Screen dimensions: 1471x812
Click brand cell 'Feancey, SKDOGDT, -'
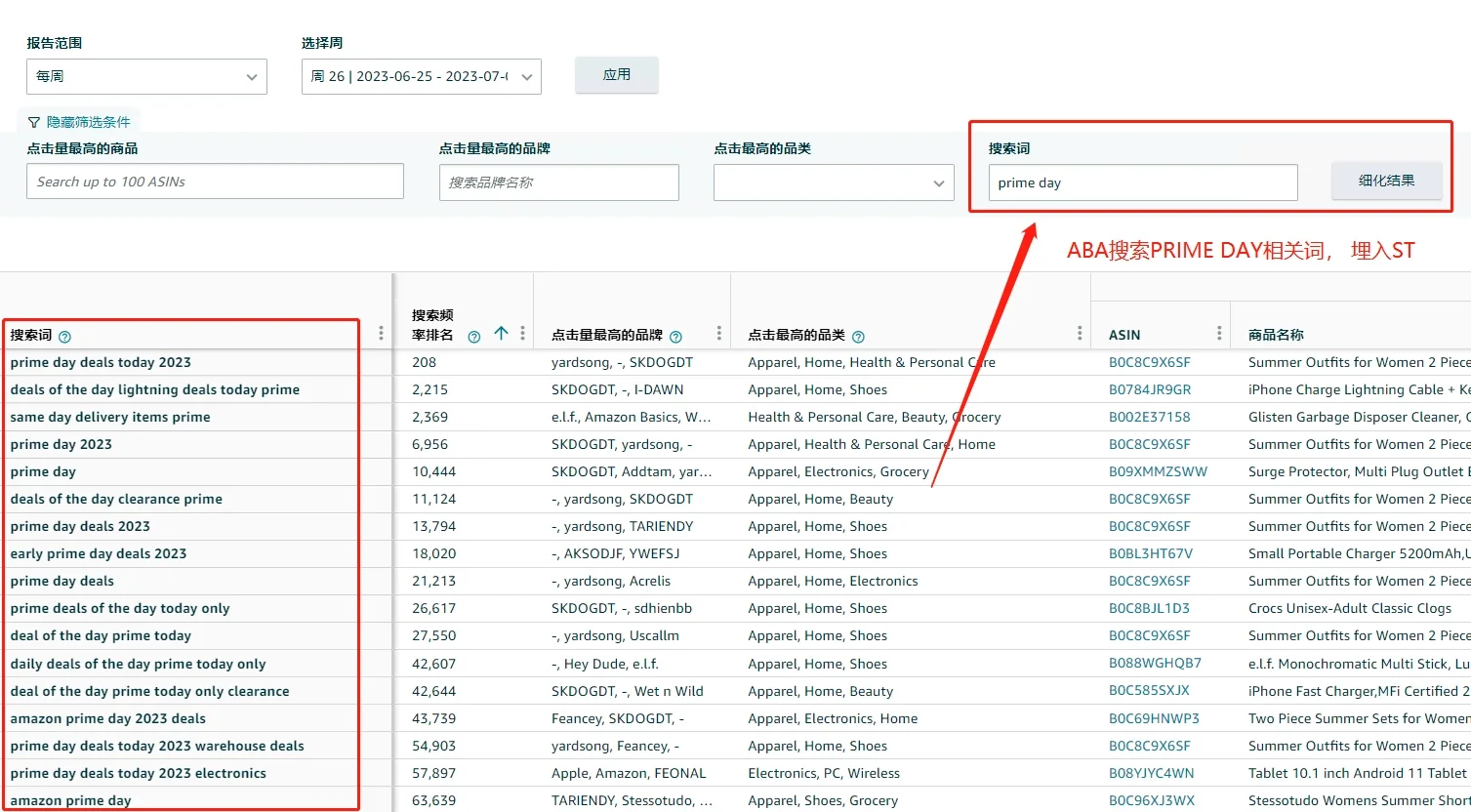coord(618,718)
